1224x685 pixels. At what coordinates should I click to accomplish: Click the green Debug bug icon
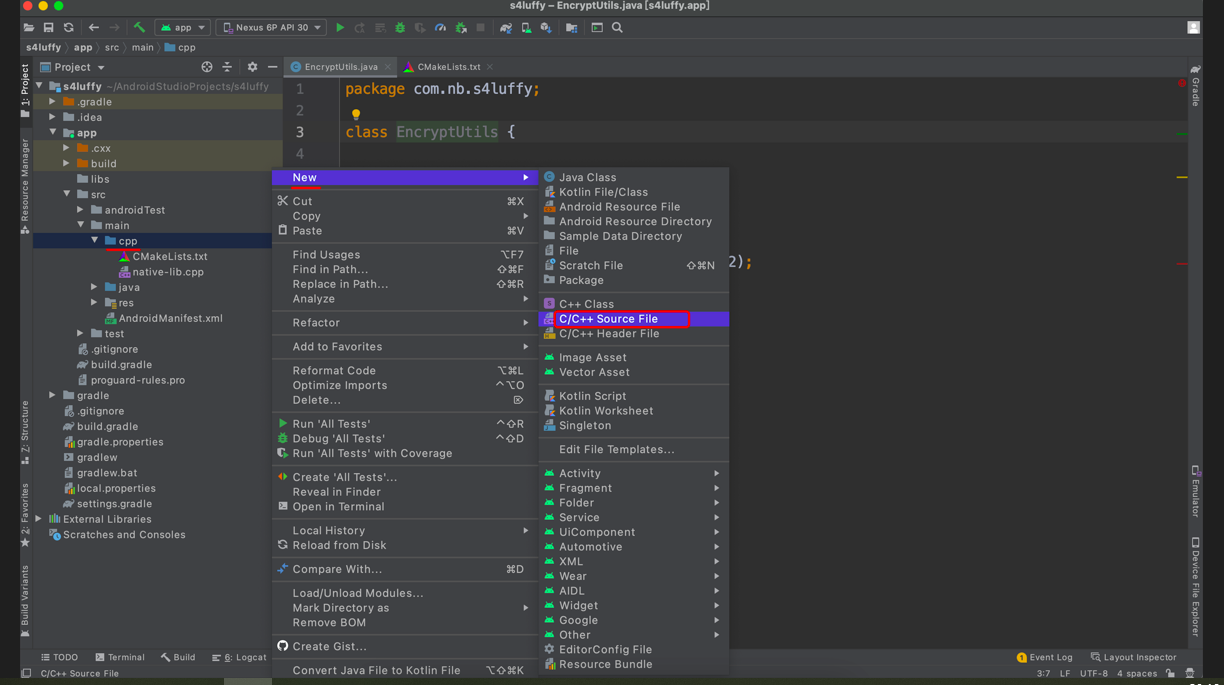pos(400,28)
